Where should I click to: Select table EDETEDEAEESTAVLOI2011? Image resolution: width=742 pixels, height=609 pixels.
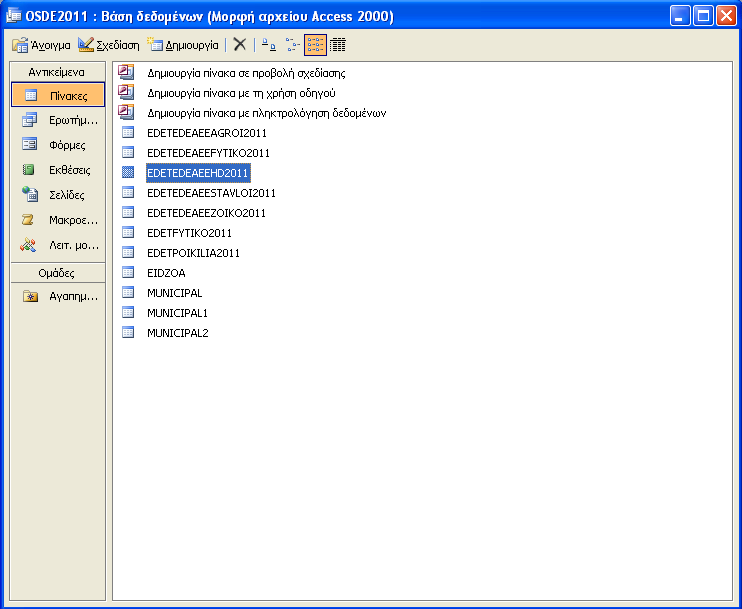211,193
